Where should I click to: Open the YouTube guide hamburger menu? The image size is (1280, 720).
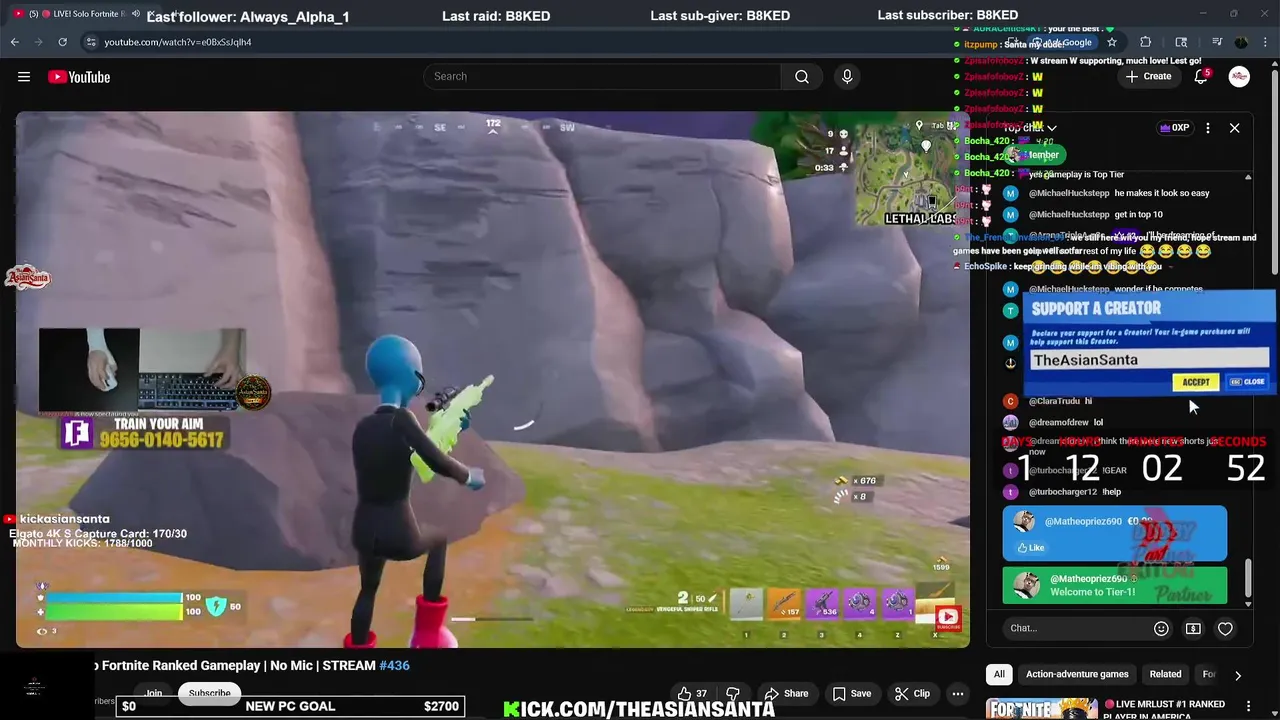24,77
